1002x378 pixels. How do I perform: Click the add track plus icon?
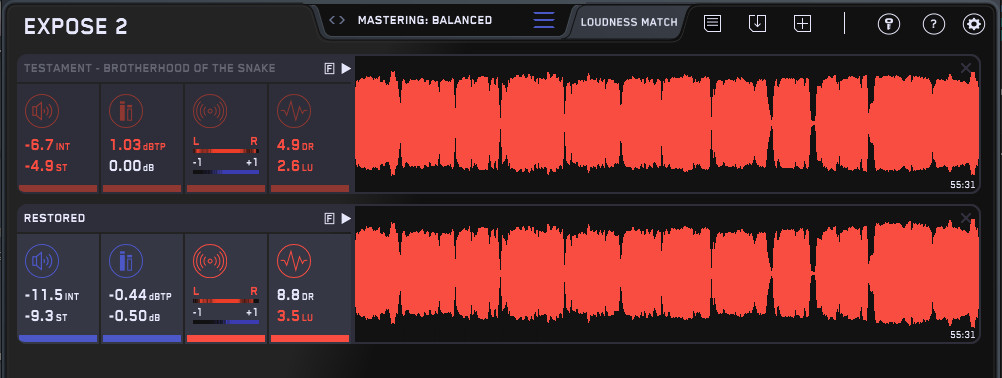802,24
